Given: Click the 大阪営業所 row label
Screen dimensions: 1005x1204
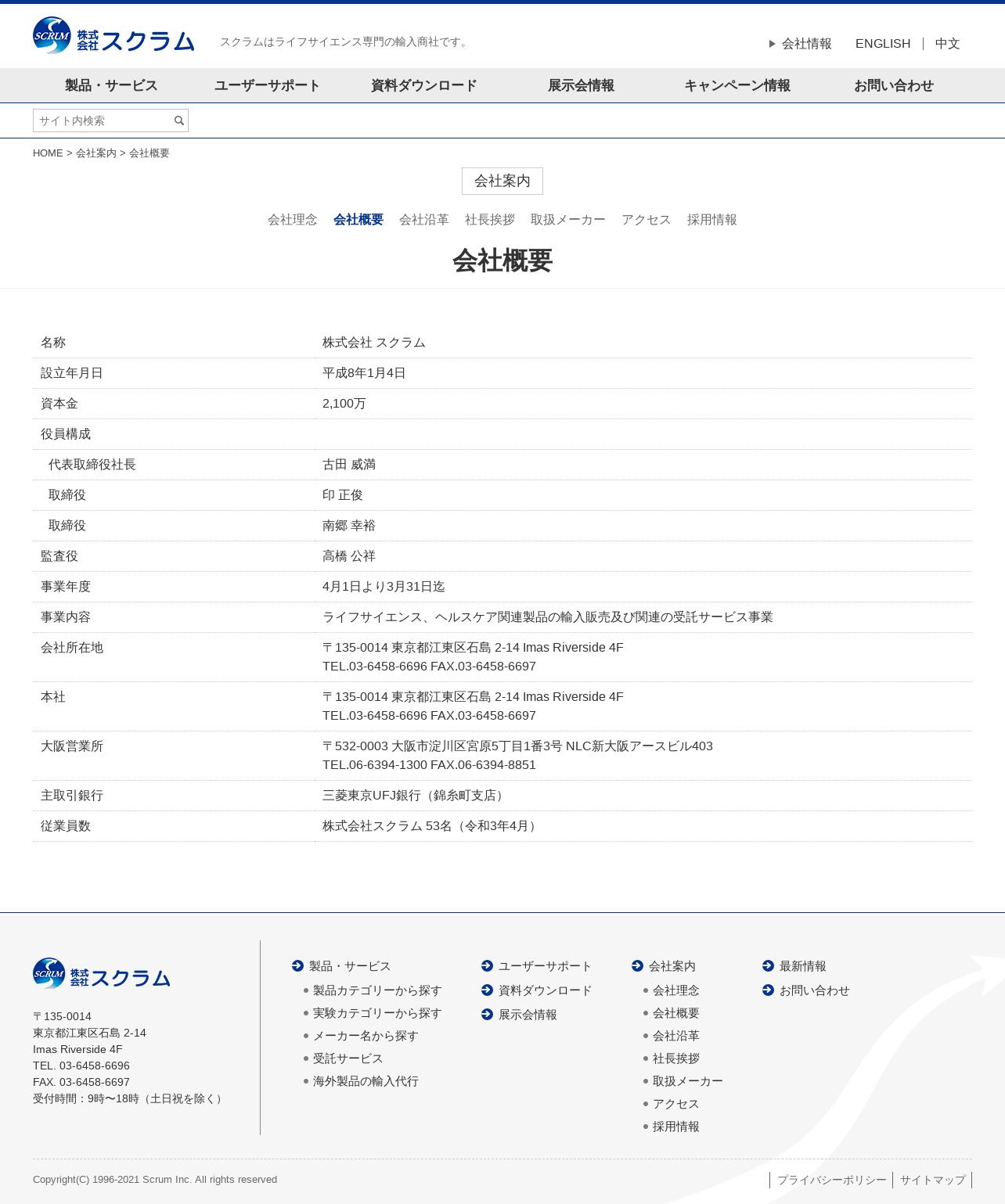Looking at the screenshot, I should click(72, 746).
